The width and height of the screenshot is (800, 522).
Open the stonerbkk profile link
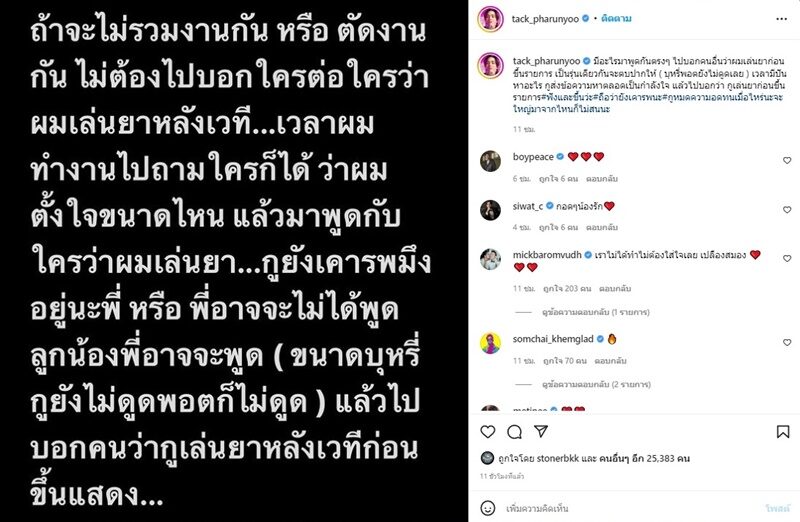pyautogui.click(x=558, y=458)
